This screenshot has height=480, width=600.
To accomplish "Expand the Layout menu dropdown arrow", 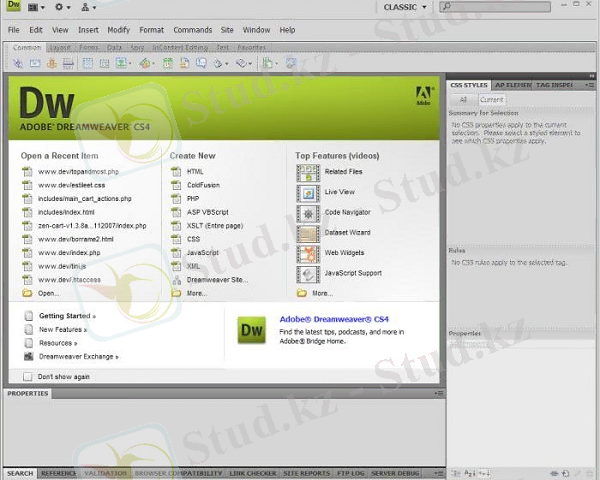I will pyautogui.click(x=43, y=8).
